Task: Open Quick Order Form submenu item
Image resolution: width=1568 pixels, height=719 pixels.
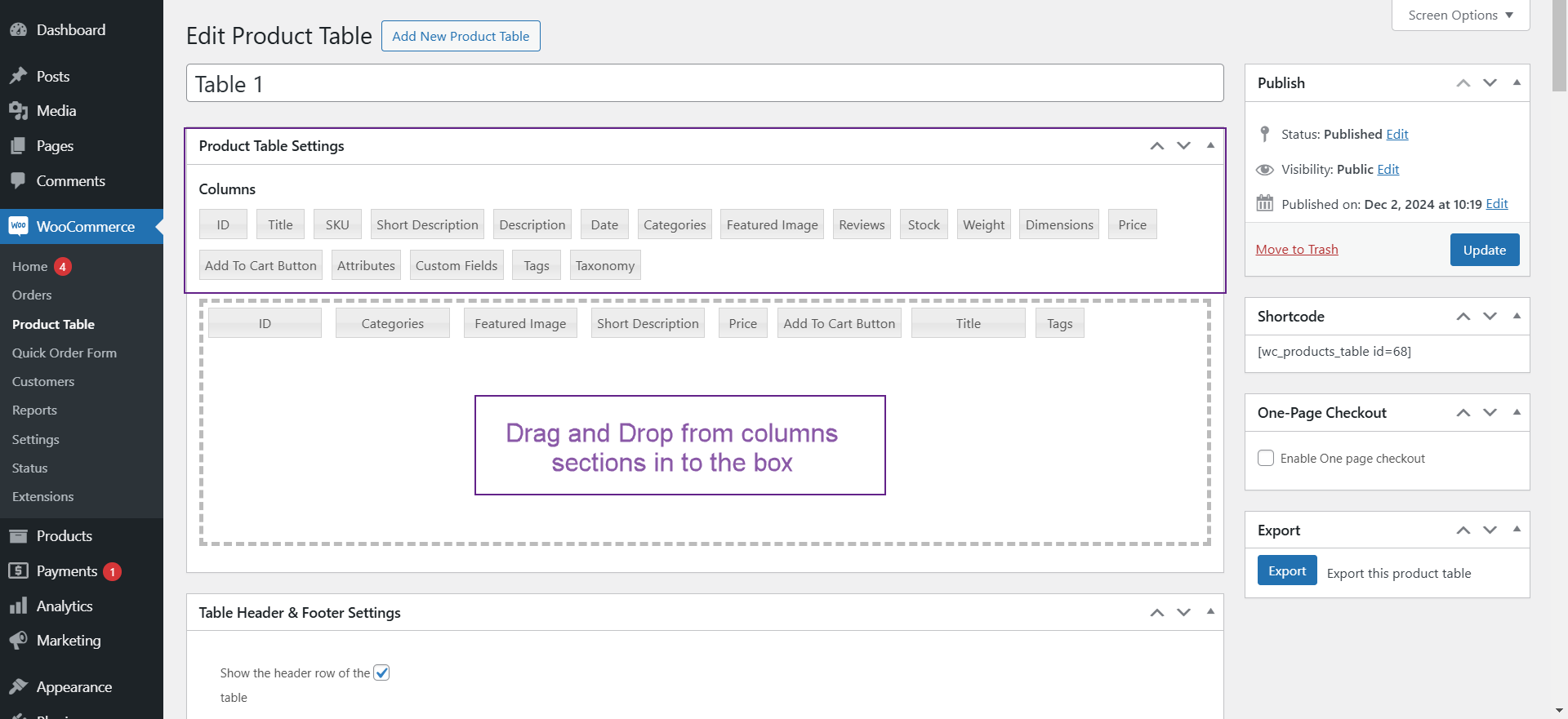Action: pyautogui.click(x=65, y=353)
